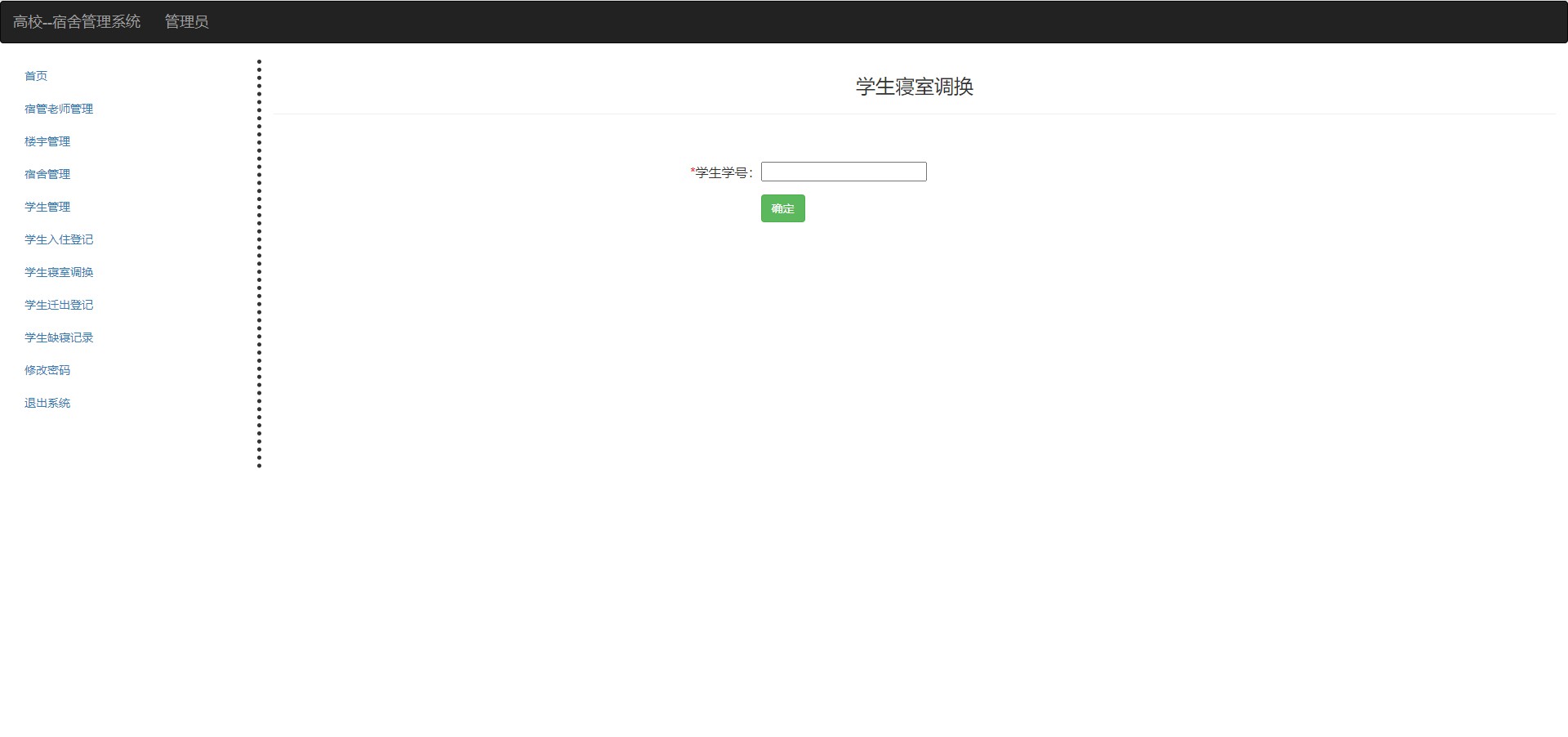Image resolution: width=1568 pixels, height=737 pixels.
Task: Go to 首页 in the sidebar
Action: [x=36, y=76]
